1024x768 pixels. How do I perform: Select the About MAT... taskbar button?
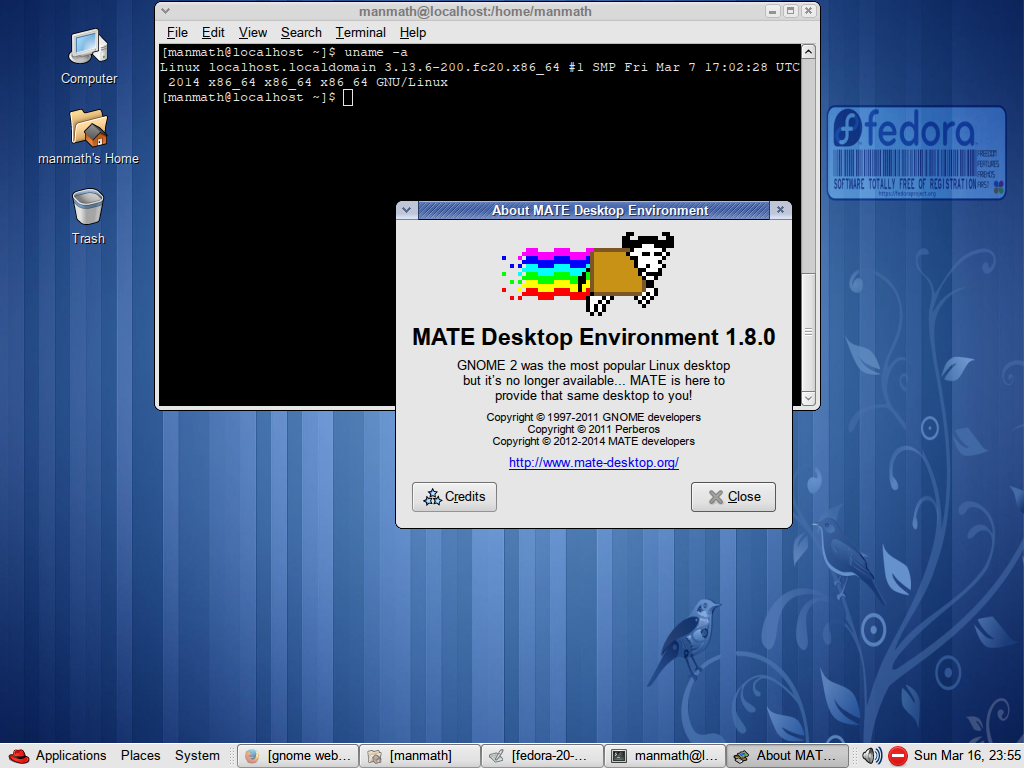pyautogui.click(x=787, y=756)
